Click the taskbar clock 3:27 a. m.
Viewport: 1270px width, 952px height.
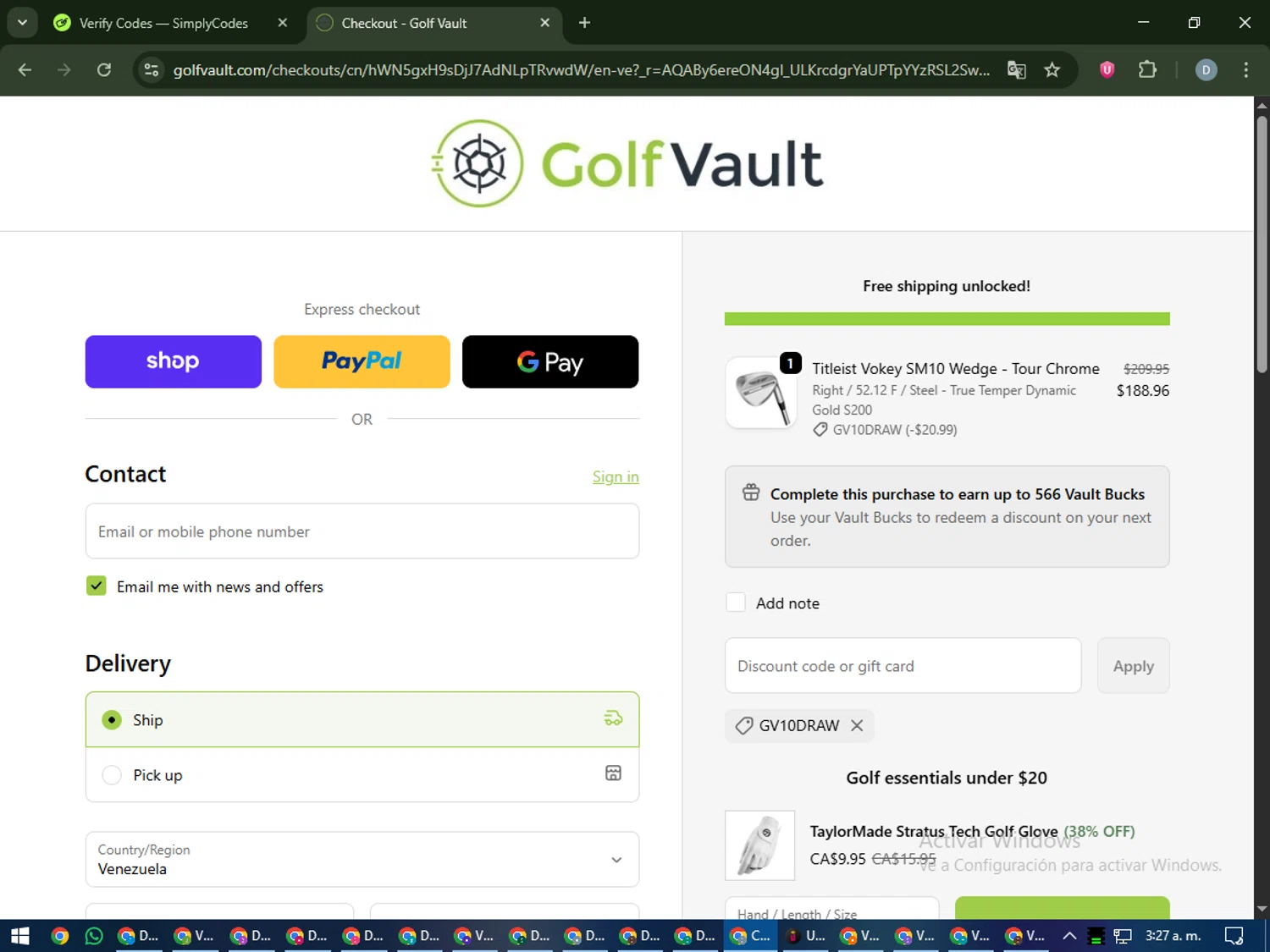click(1173, 936)
